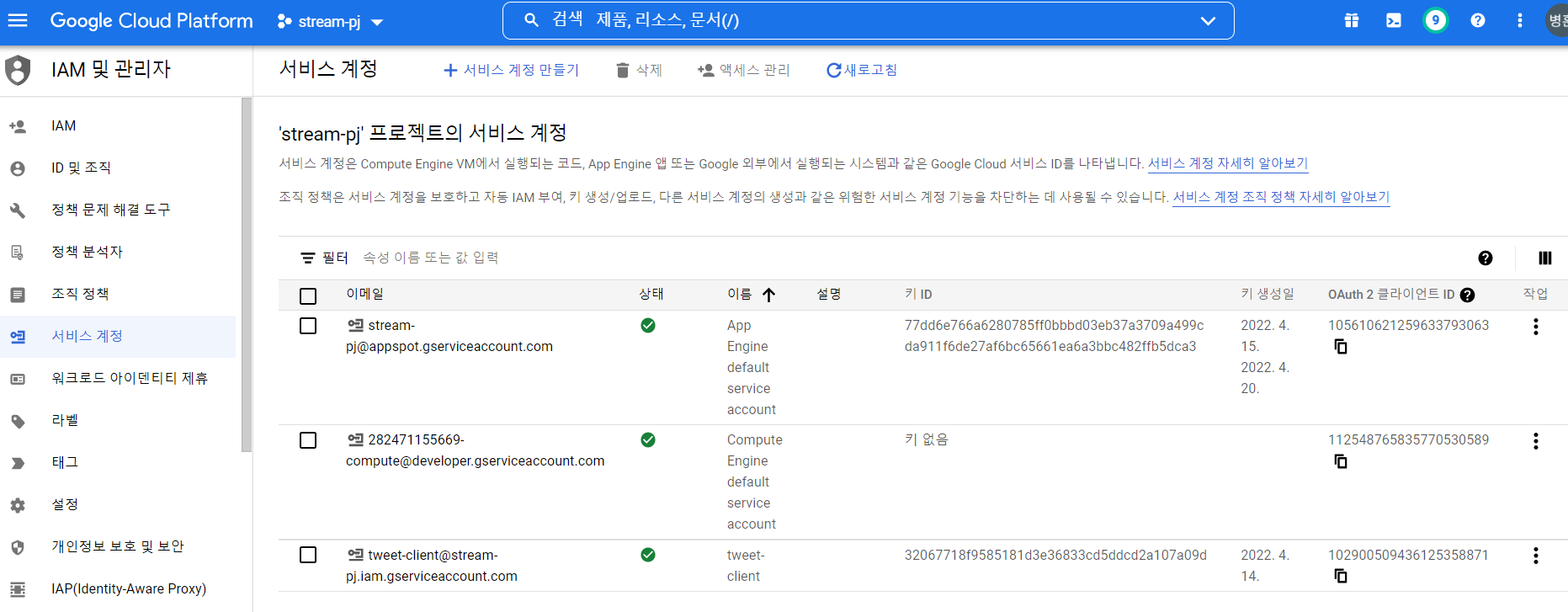Click the 키 없음 cell

[926, 439]
